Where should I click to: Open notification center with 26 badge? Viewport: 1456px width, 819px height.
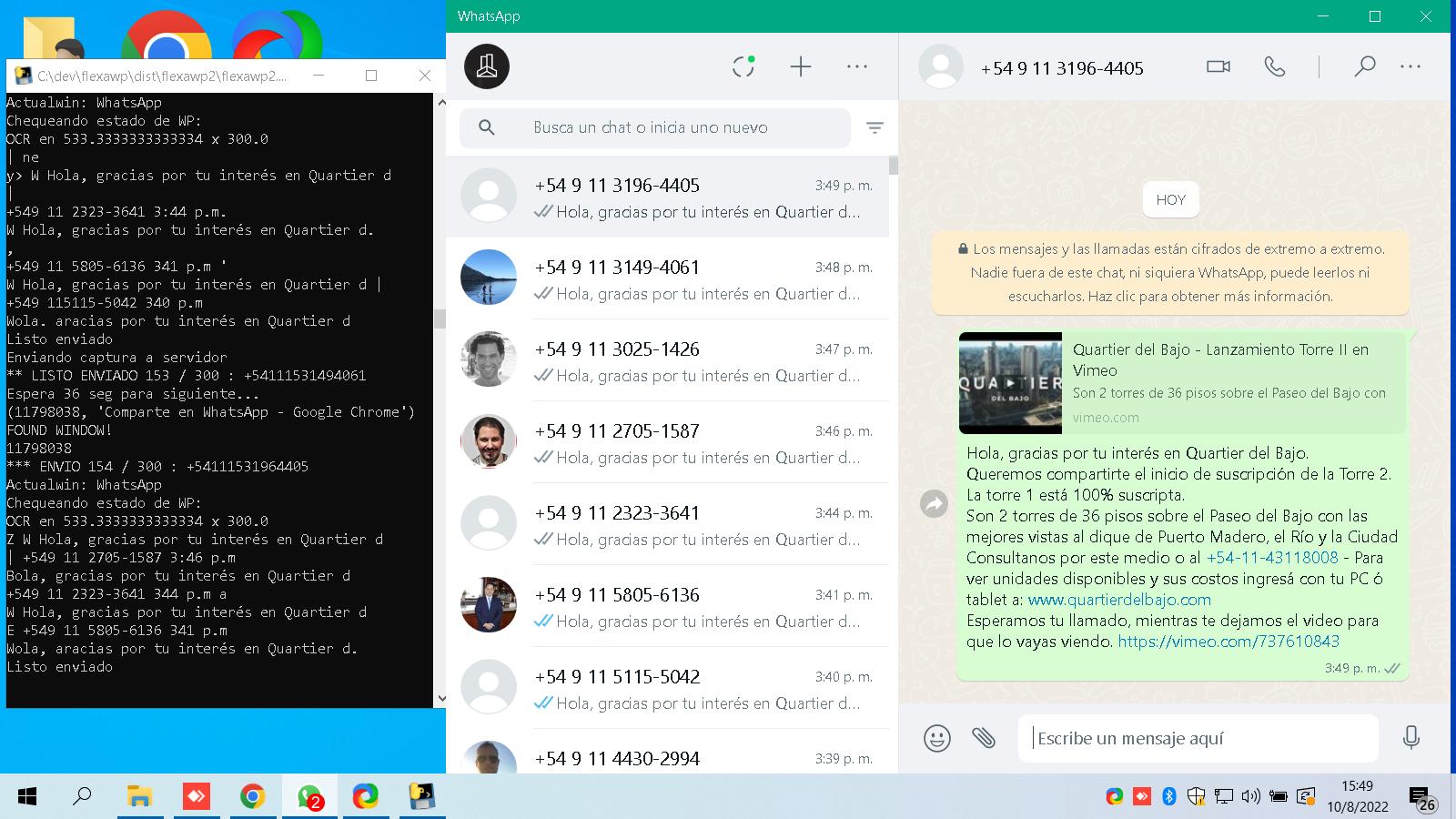tap(1421, 799)
